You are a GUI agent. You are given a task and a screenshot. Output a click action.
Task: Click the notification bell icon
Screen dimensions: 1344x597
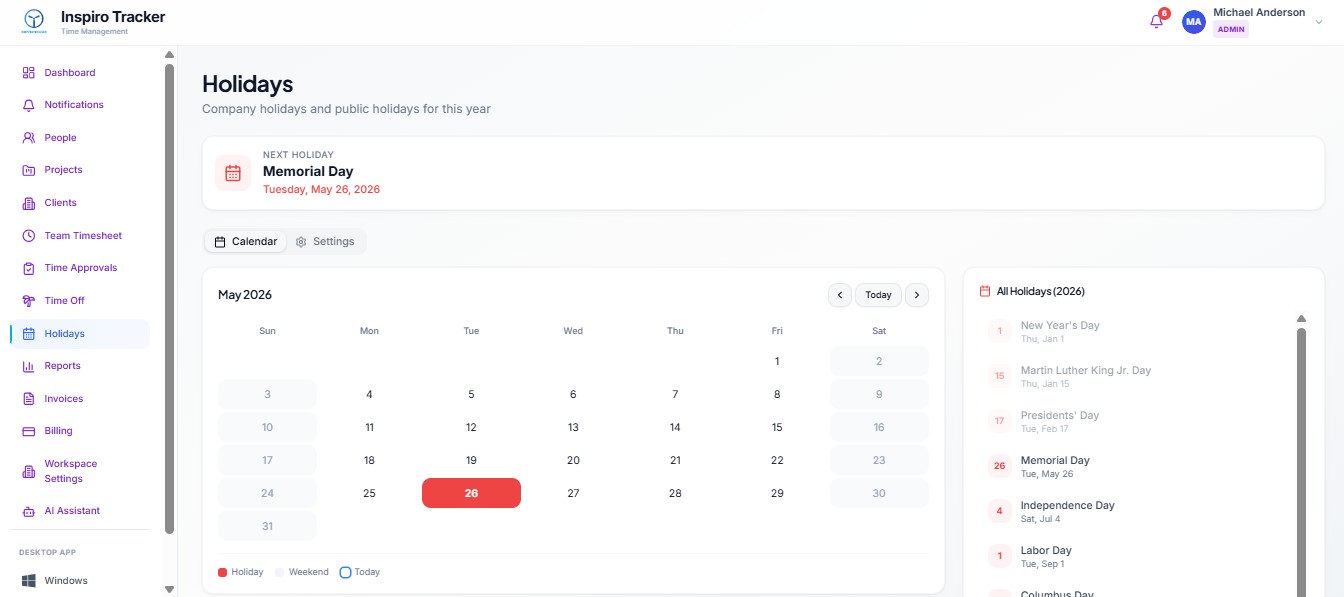coord(1156,22)
